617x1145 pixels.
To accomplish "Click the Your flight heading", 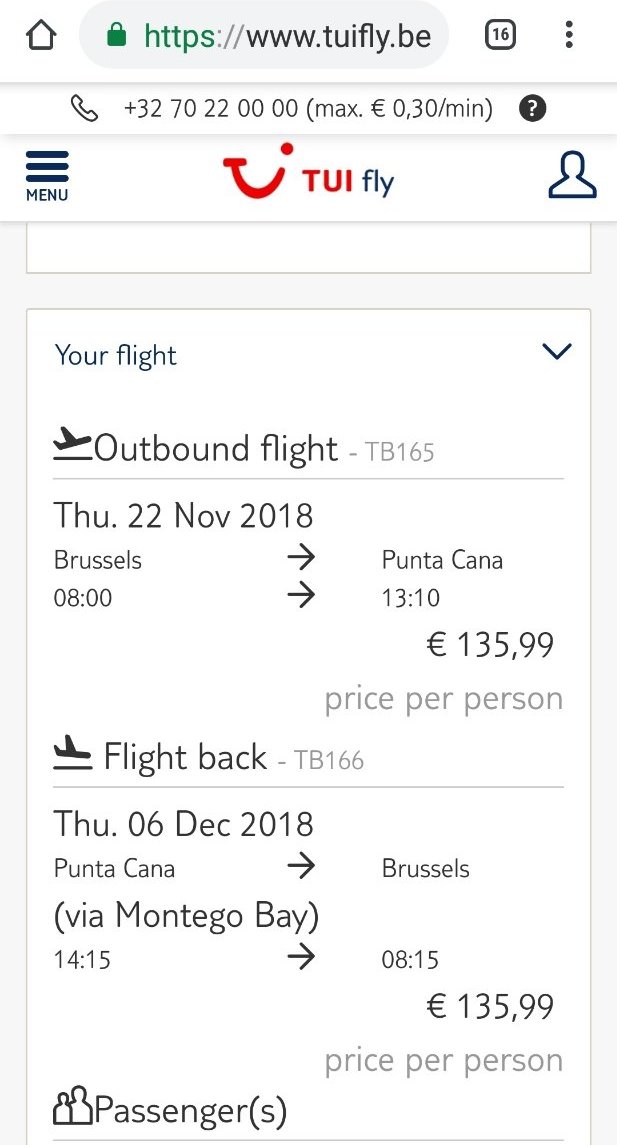I will tap(116, 356).
